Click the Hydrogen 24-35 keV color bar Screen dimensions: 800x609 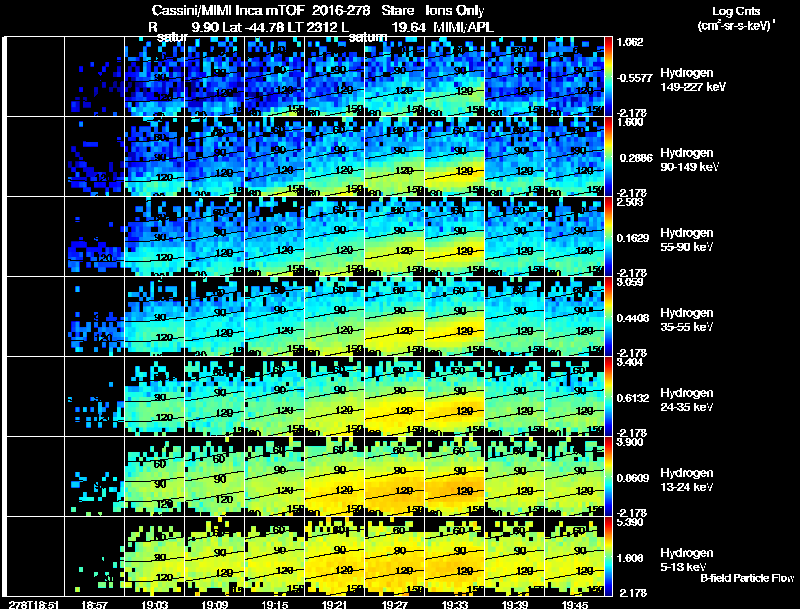click(608, 397)
